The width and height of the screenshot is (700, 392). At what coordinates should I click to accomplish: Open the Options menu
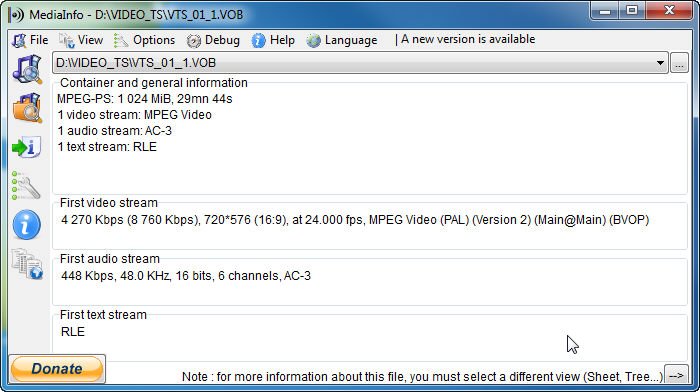tap(144, 40)
